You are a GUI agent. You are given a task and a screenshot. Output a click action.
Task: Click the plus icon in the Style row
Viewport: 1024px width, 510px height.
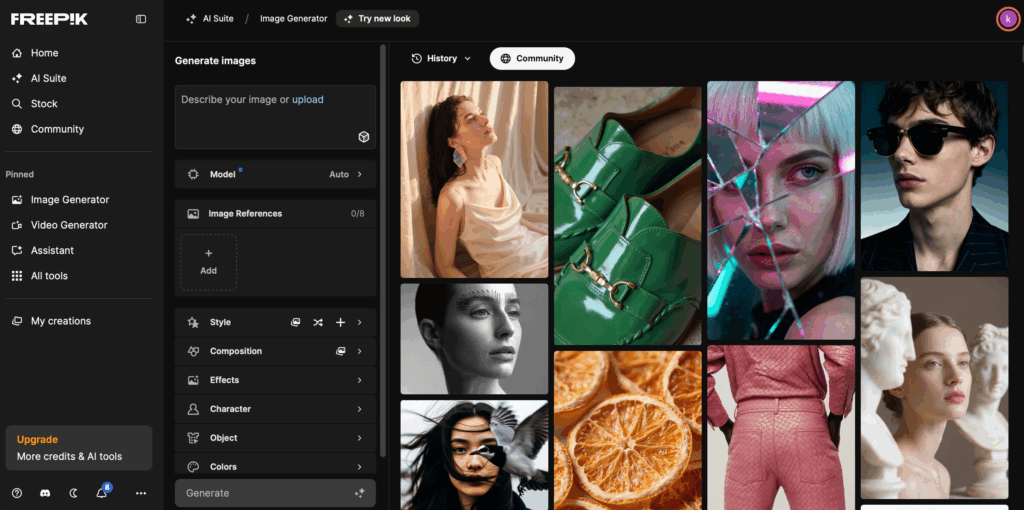point(340,323)
